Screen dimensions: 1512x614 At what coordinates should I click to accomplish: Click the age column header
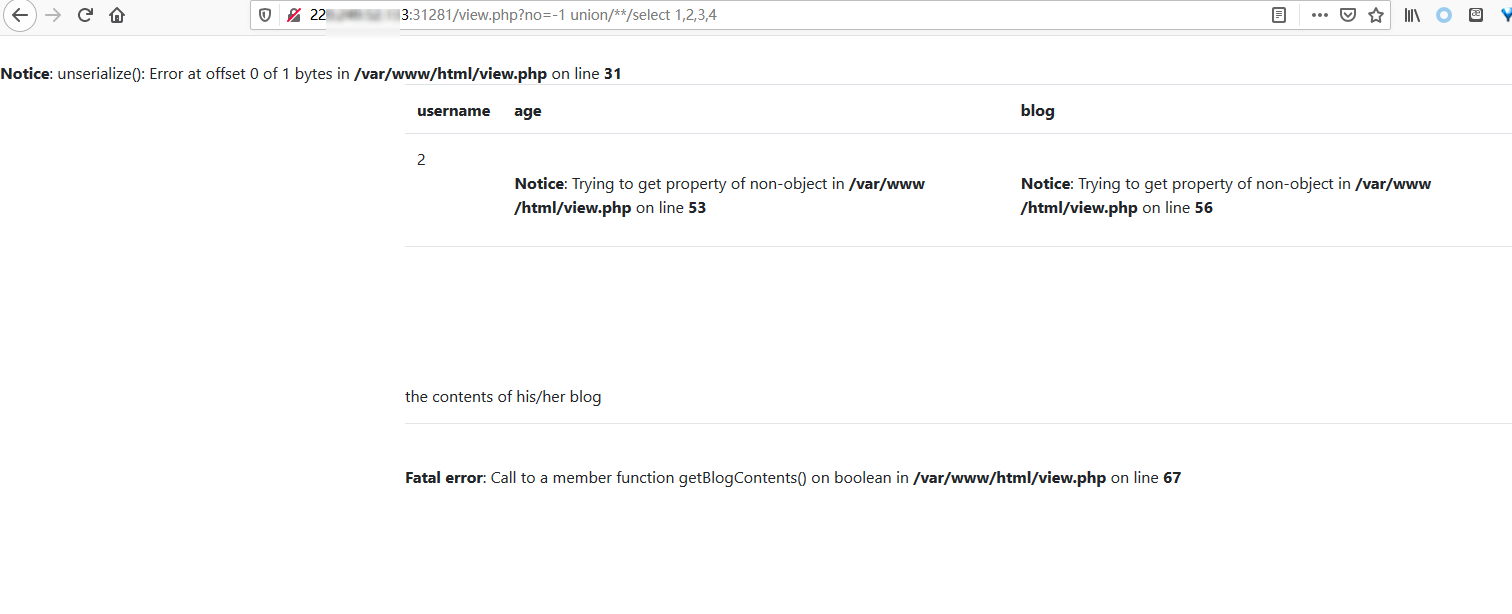[x=527, y=111]
